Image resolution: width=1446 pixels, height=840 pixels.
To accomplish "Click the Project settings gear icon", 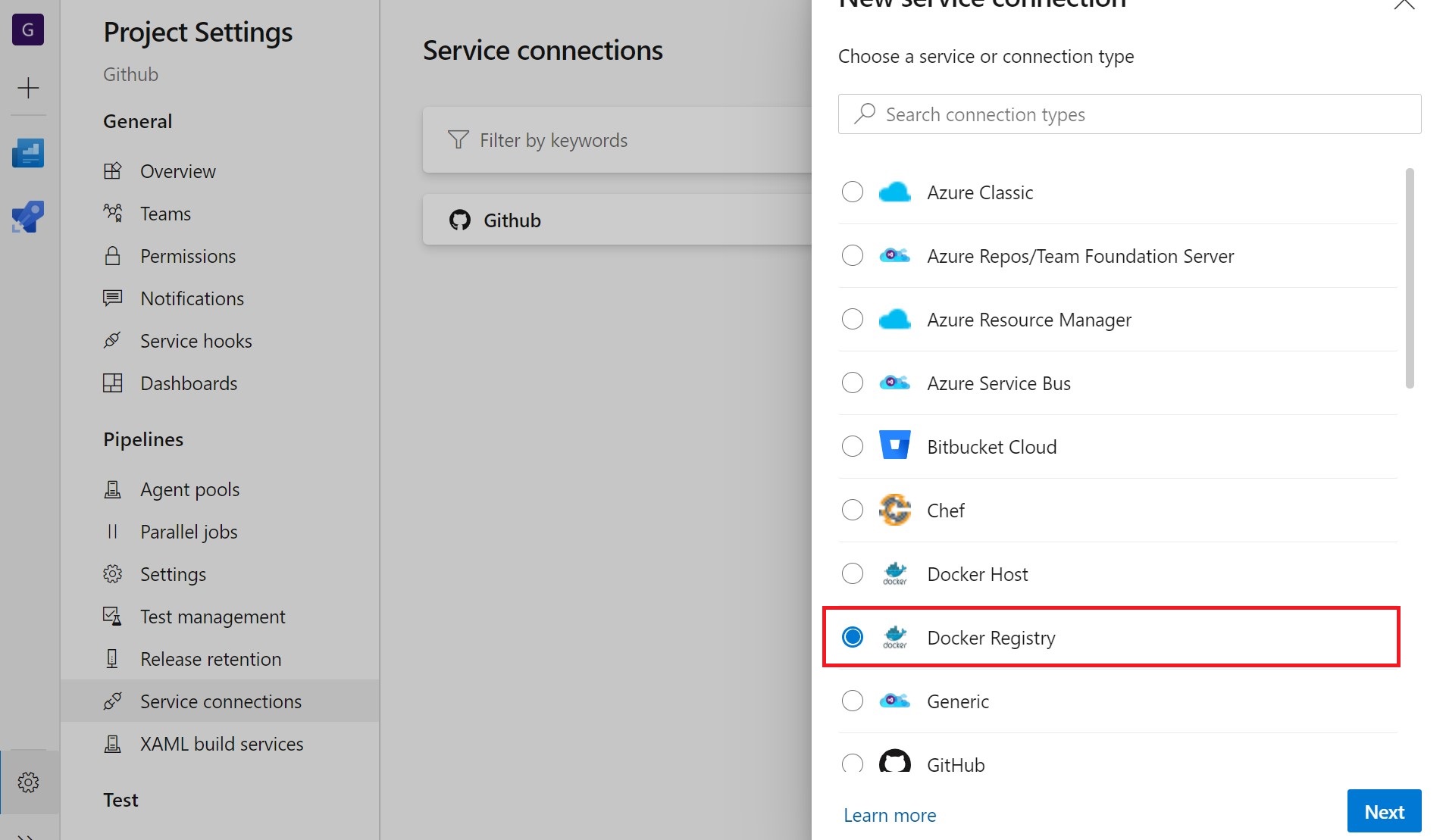I will (28, 782).
